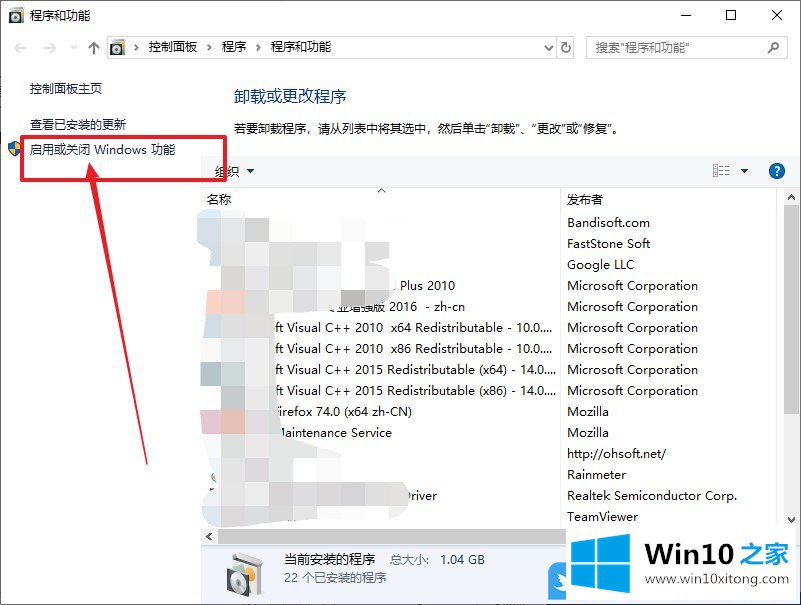Expand the view options dropdown arrow
Image resolution: width=801 pixels, height=605 pixels.
(744, 171)
